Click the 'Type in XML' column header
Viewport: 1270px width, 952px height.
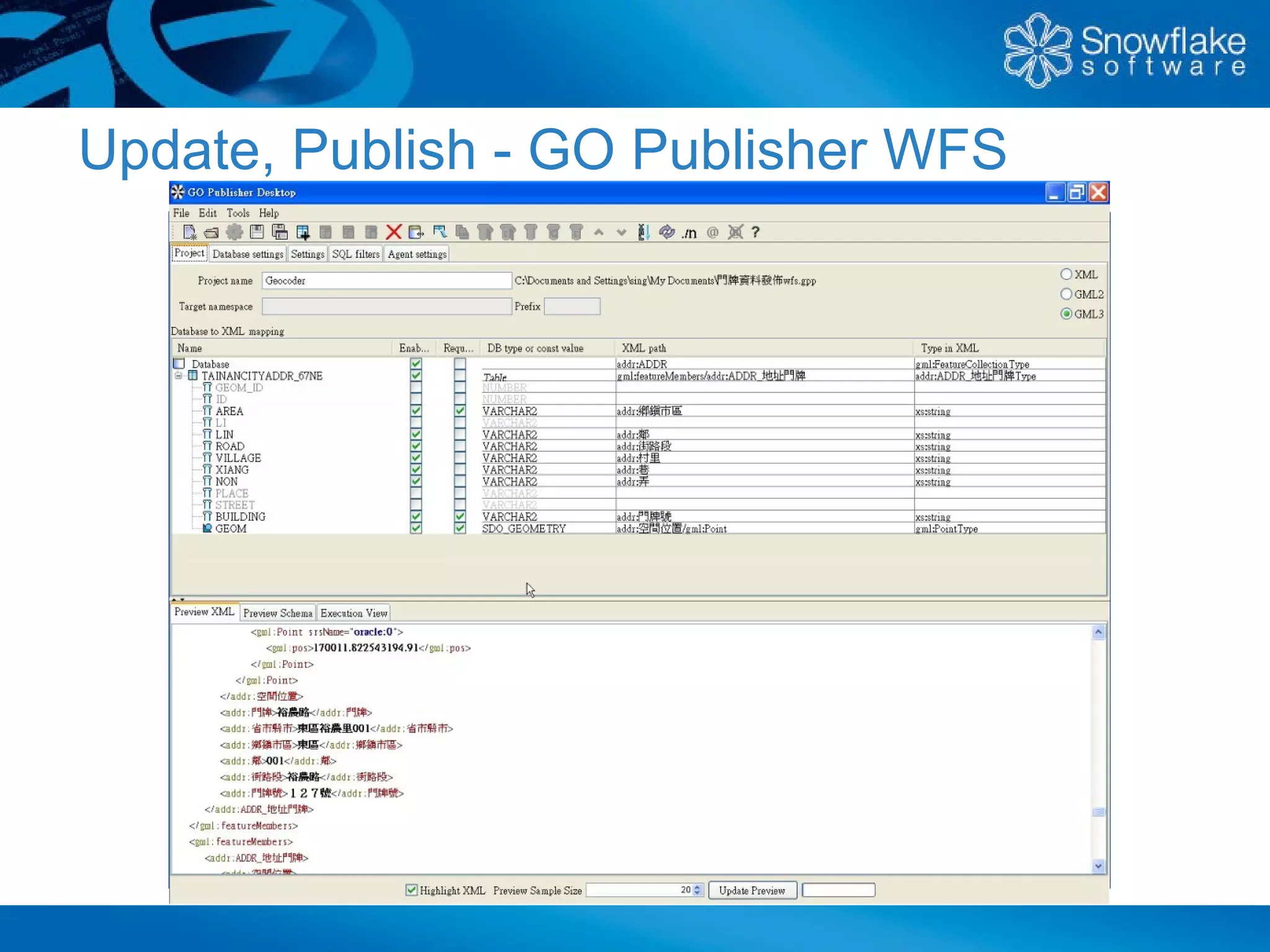point(1009,348)
